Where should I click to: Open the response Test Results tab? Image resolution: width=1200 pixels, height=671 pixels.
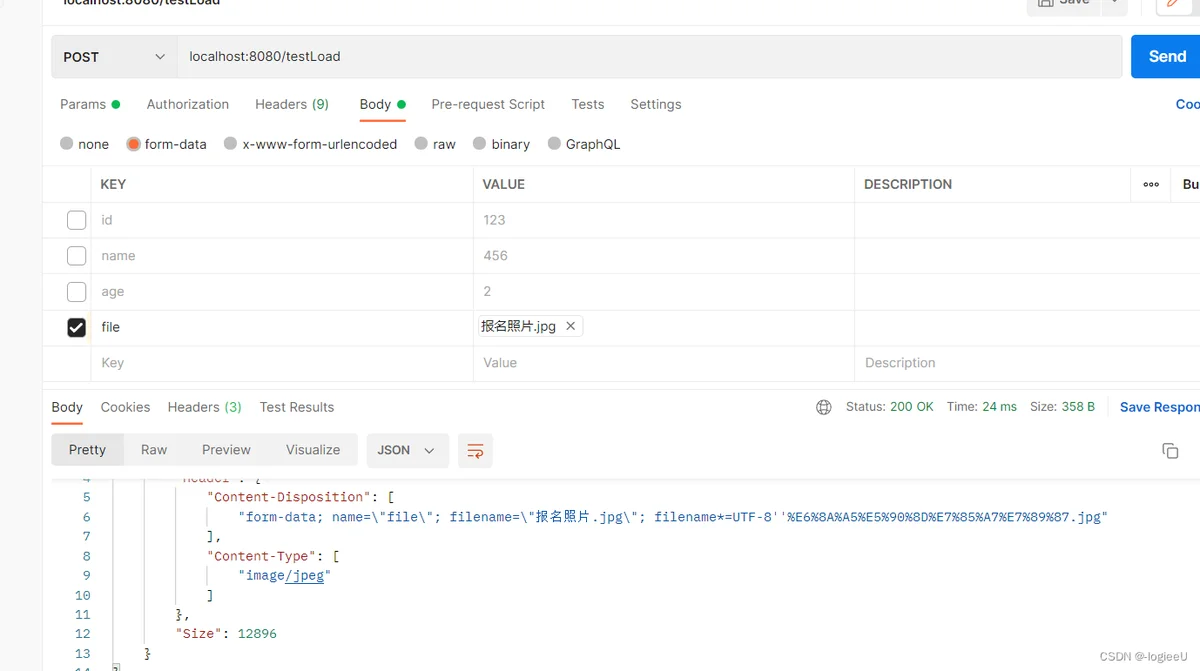click(296, 407)
